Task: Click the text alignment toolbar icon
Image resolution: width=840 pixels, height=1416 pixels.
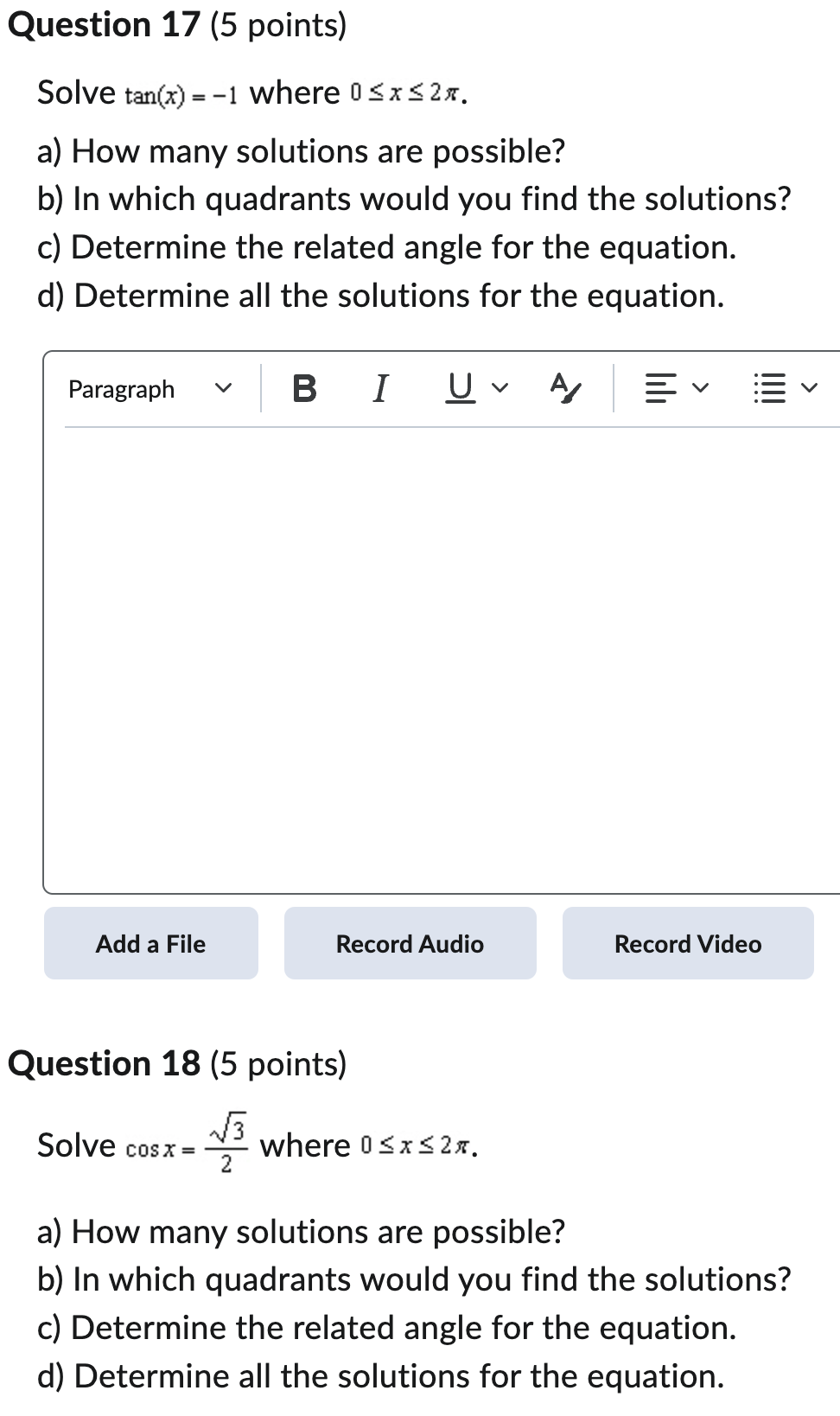Action: (x=661, y=388)
